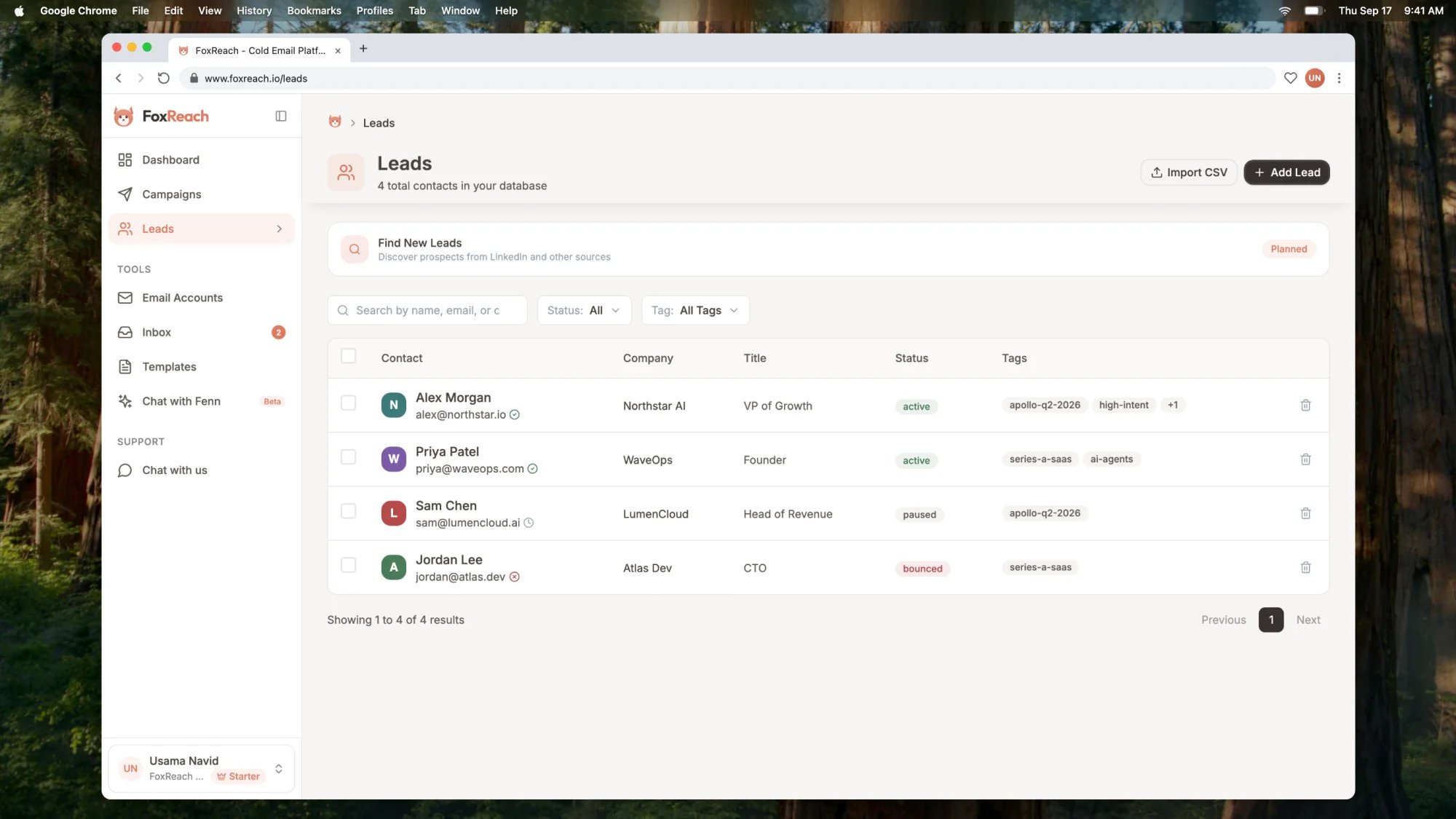Screen dimensions: 1456x819
Task: Close the FoxReach browser tab
Action: pyautogui.click(x=338, y=51)
